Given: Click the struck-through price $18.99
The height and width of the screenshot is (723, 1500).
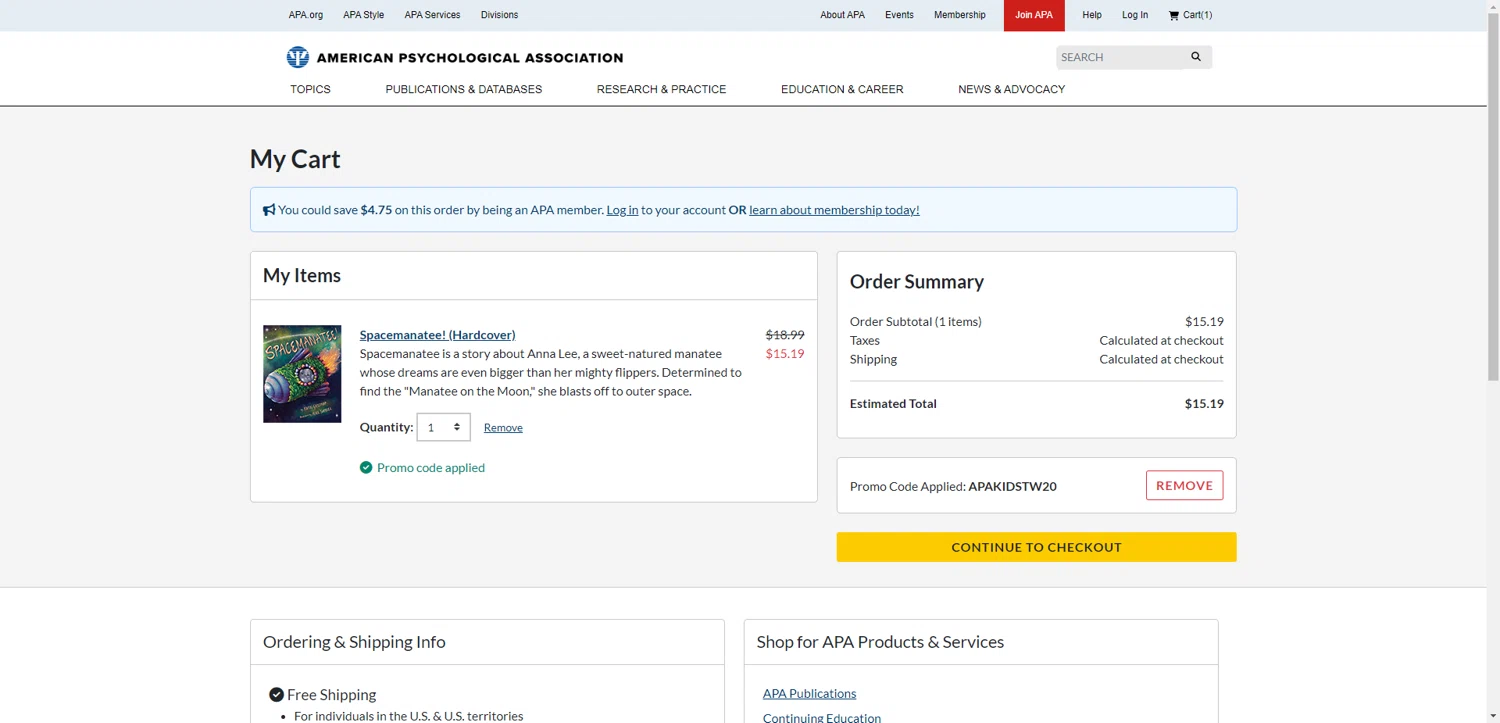Looking at the screenshot, I should point(785,335).
